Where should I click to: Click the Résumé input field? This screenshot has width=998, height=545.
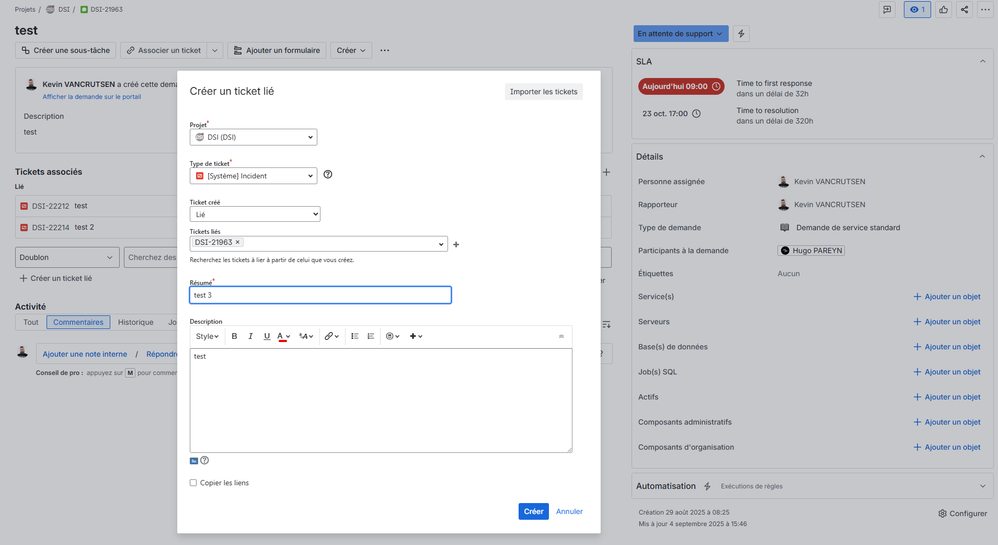[x=320, y=295]
